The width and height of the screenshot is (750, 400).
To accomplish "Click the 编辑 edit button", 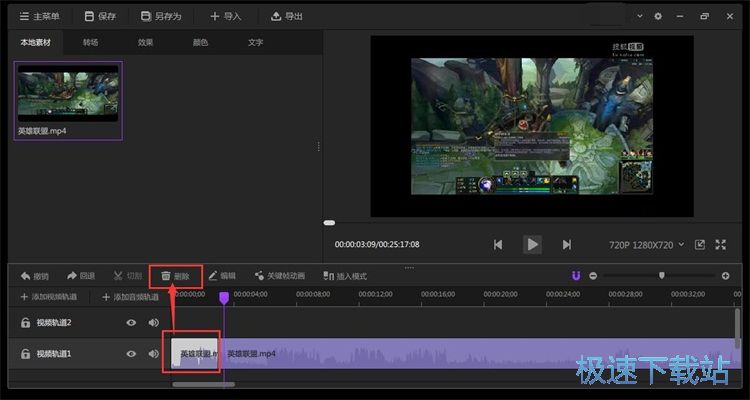I will 222,276.
